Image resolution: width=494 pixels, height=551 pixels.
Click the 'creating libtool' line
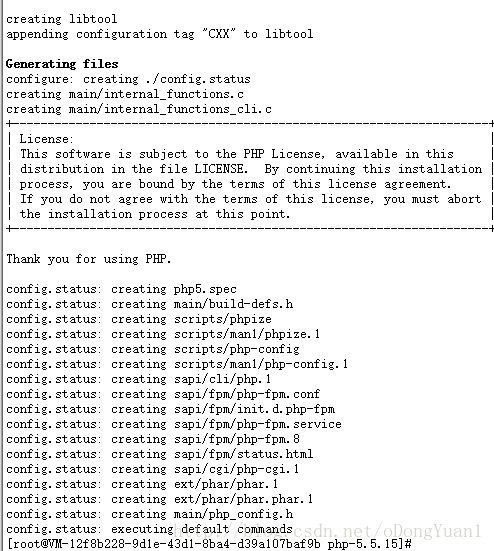pyautogui.click(x=61, y=19)
